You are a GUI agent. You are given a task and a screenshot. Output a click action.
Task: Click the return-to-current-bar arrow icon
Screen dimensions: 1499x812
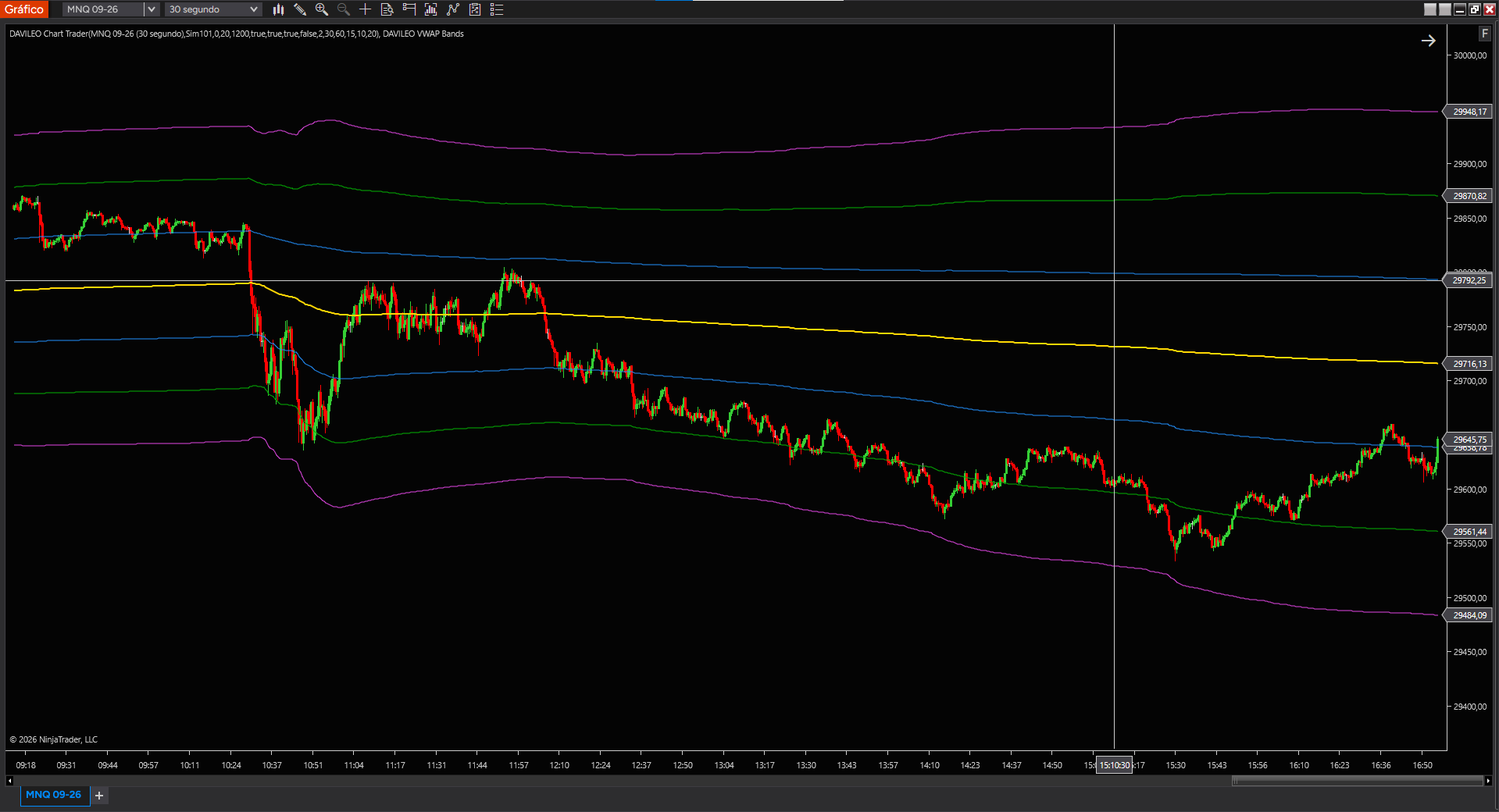tap(1428, 41)
